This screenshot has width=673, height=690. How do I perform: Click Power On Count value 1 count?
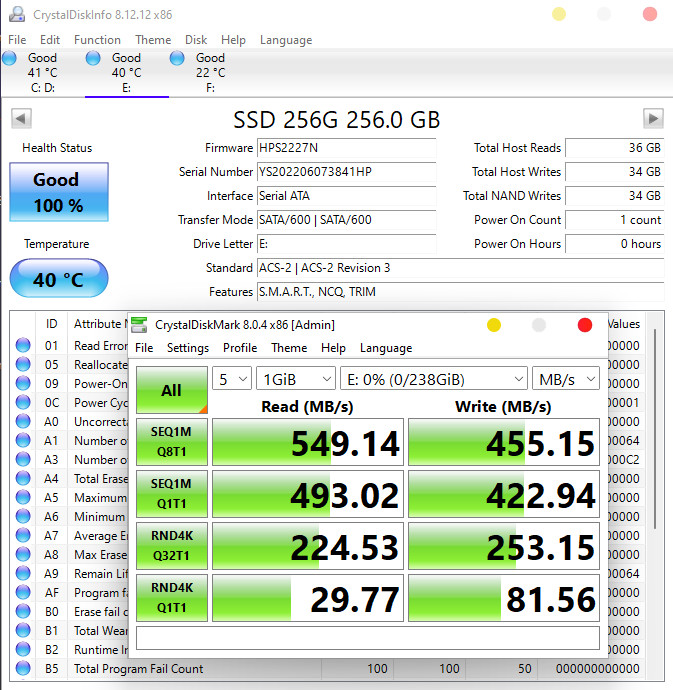click(x=614, y=220)
